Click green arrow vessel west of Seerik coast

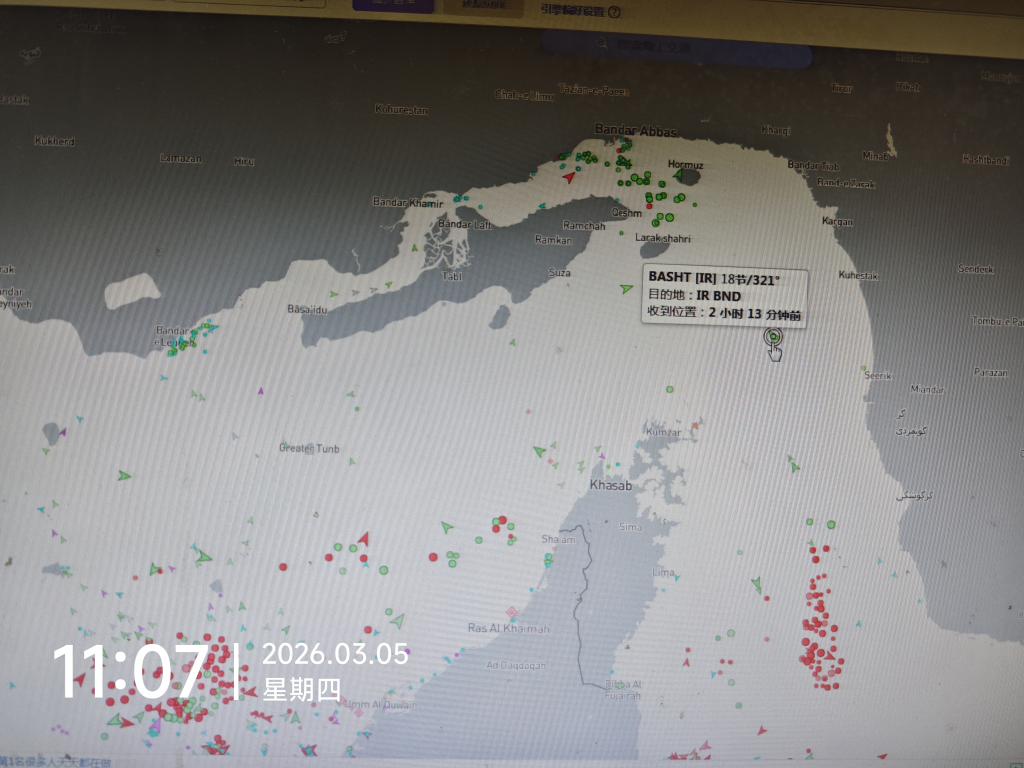(x=793, y=466)
